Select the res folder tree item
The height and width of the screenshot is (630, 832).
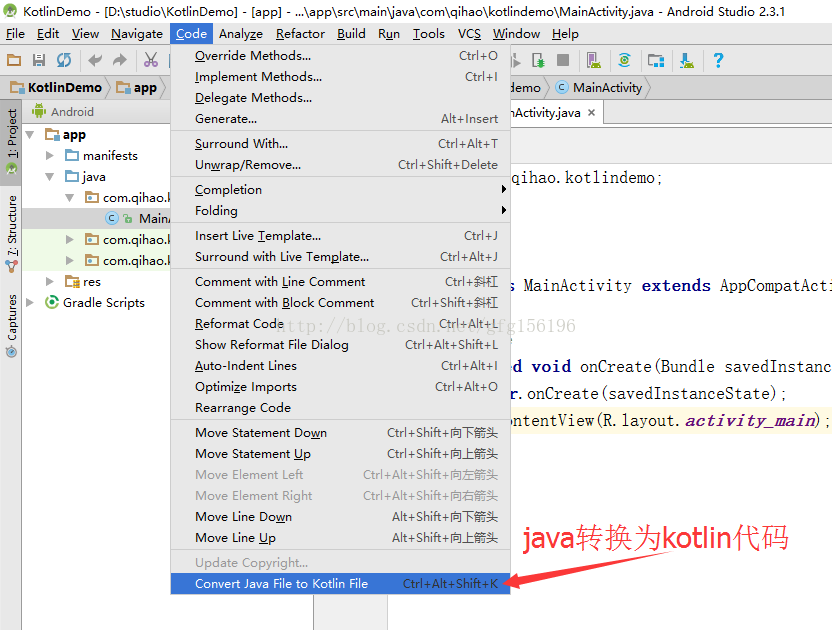point(83,281)
